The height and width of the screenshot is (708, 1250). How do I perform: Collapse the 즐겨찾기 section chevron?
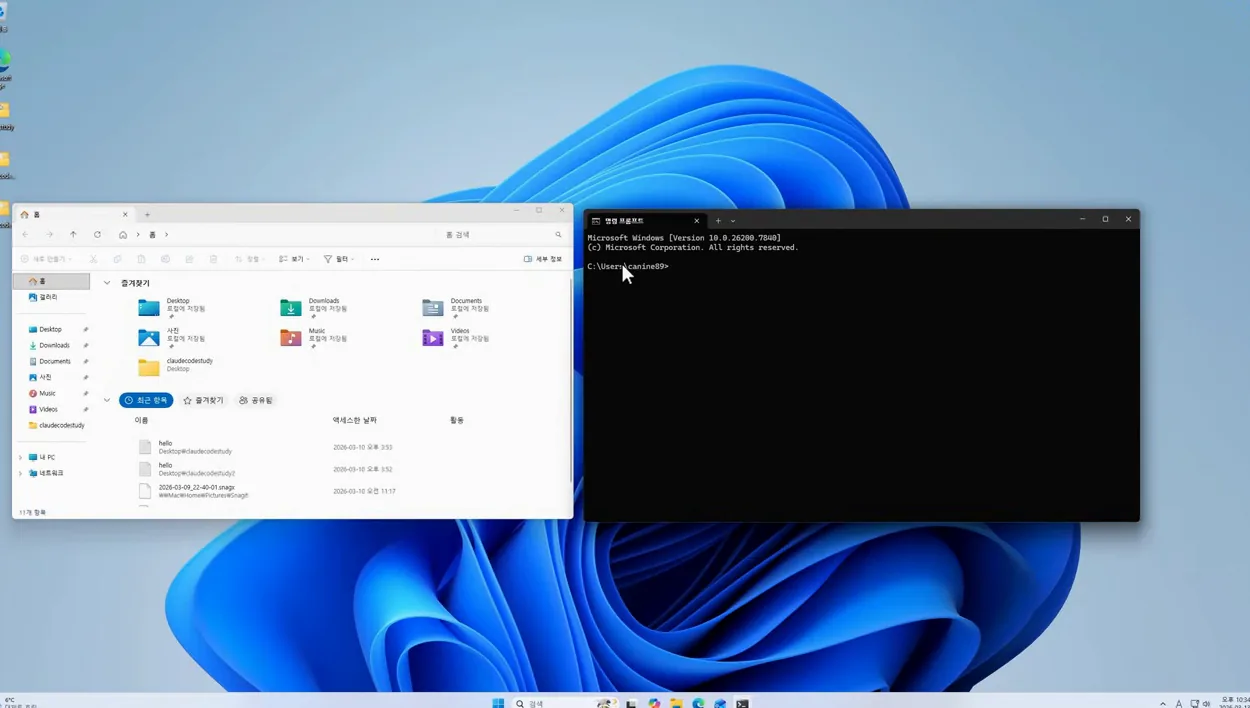pyautogui.click(x=107, y=283)
